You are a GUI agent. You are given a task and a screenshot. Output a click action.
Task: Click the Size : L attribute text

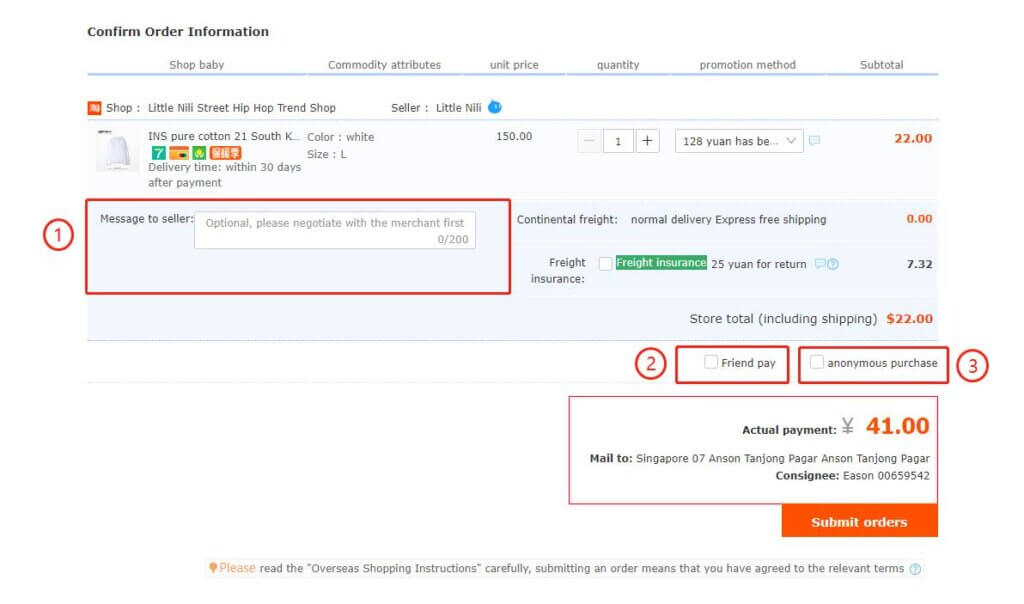click(x=327, y=154)
